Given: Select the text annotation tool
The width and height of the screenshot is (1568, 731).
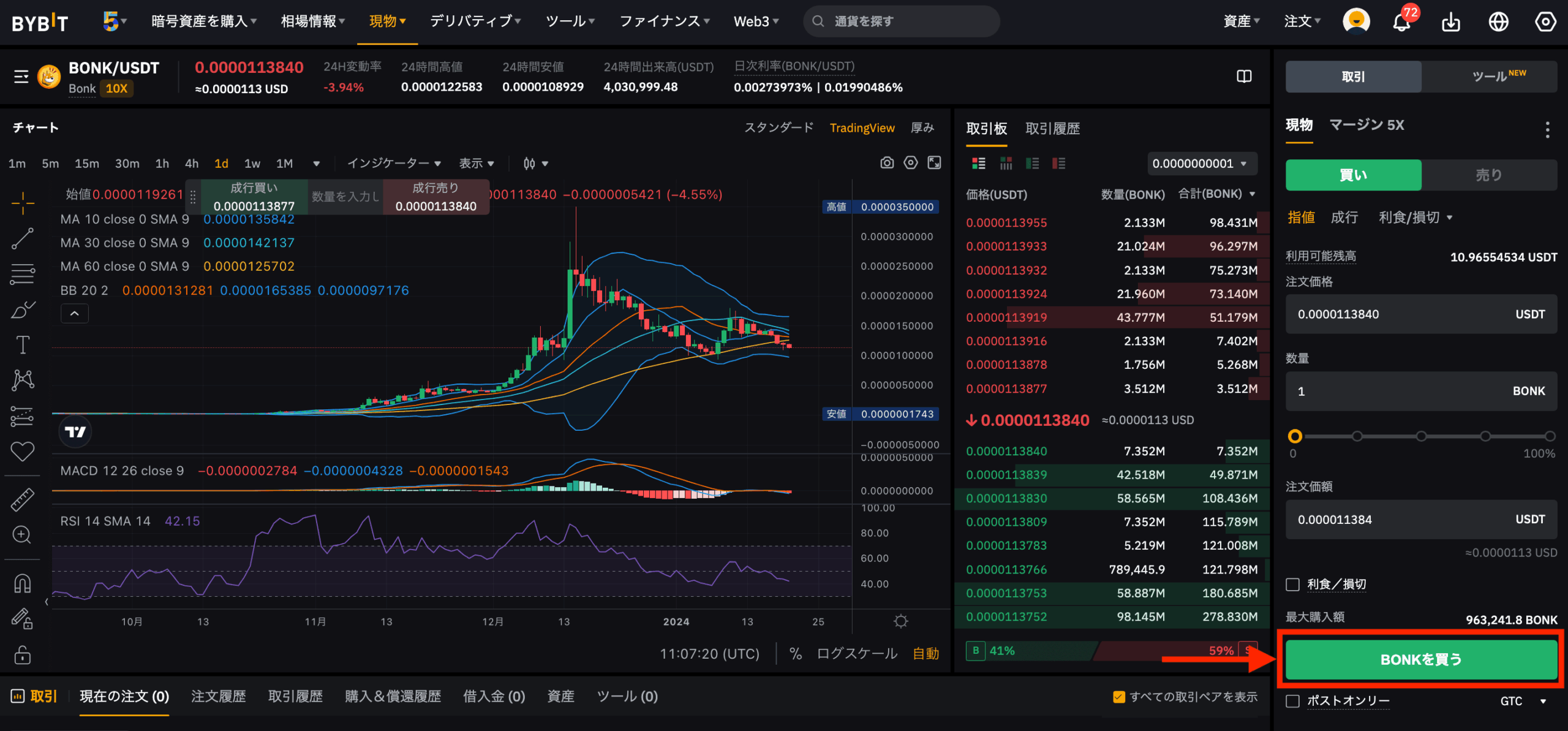Looking at the screenshot, I should pos(23,344).
